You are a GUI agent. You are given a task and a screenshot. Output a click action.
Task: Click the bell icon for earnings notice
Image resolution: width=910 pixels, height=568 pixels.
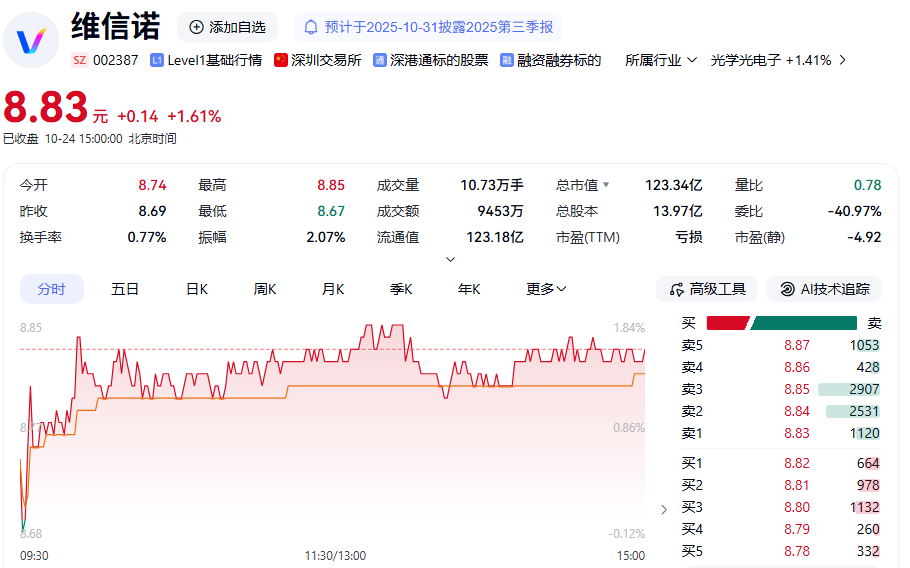click(x=311, y=27)
